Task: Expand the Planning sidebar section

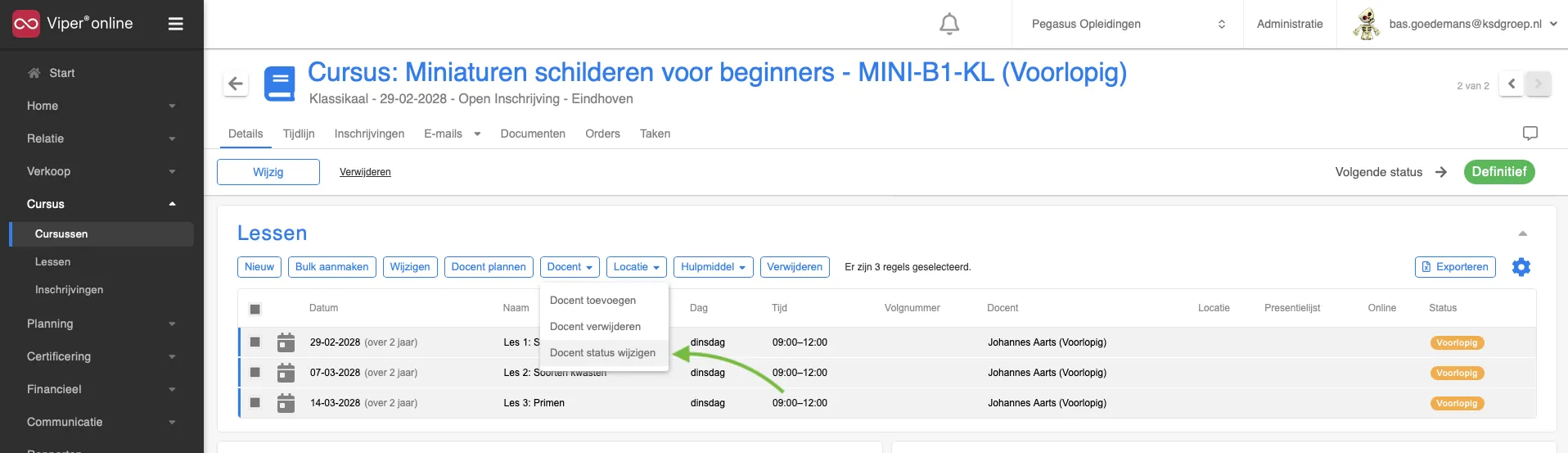Action: (x=101, y=324)
